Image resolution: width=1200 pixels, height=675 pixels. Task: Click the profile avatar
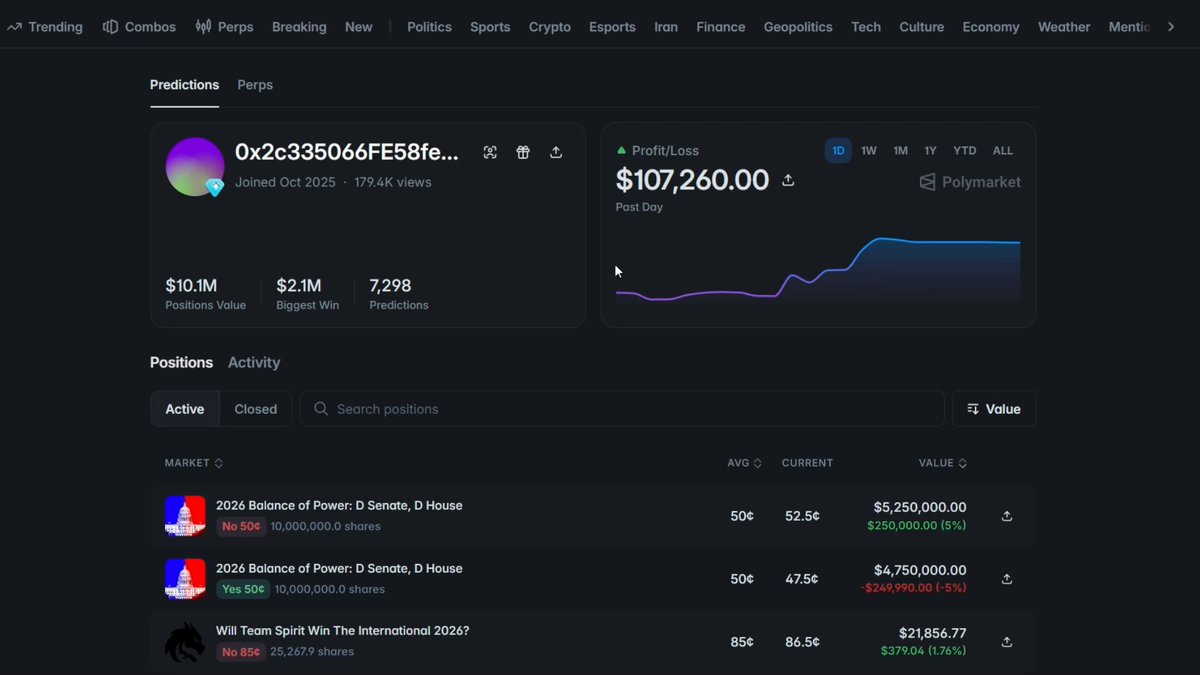click(x=195, y=167)
